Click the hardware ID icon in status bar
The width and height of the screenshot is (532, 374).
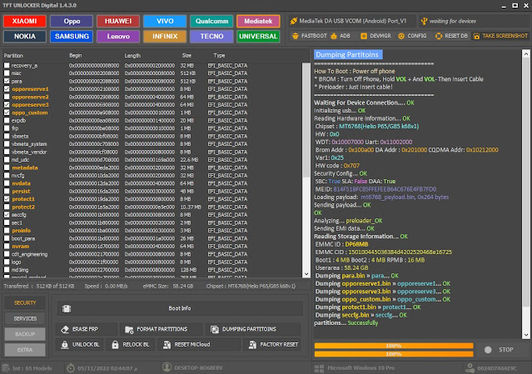pyautogui.click(x=470, y=368)
